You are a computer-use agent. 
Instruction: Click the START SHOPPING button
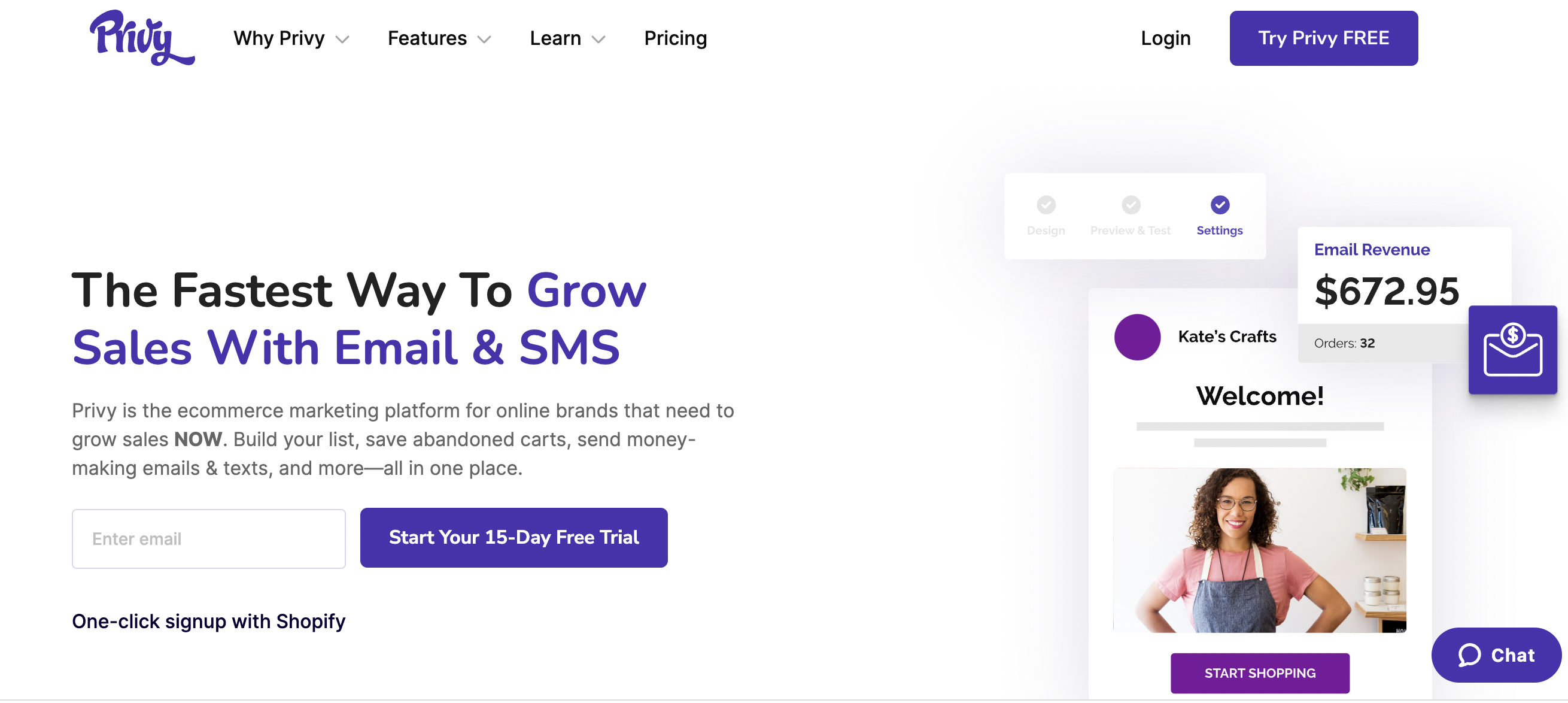[1259, 672]
